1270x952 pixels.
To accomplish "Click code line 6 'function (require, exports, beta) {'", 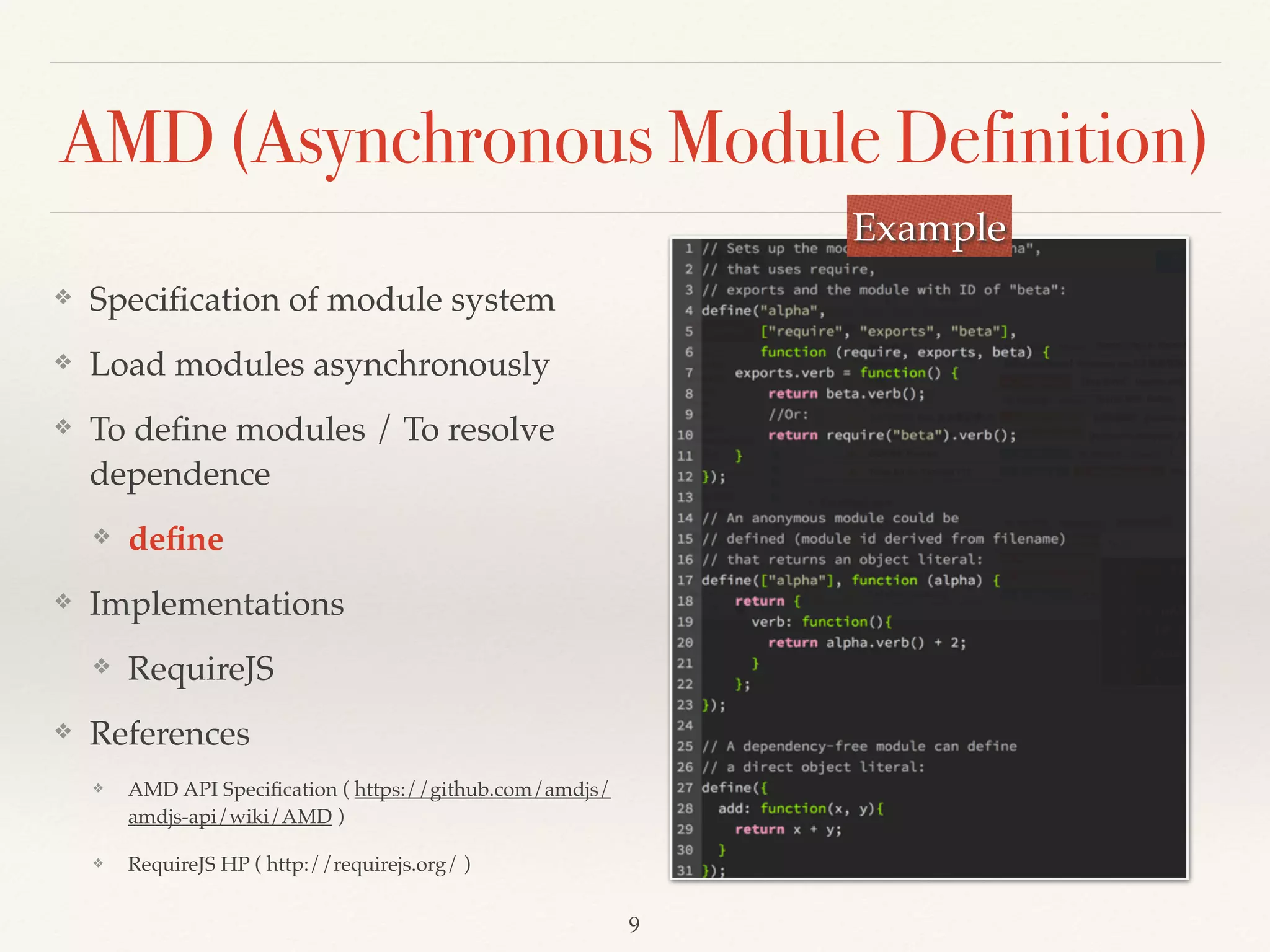I will click(905, 352).
